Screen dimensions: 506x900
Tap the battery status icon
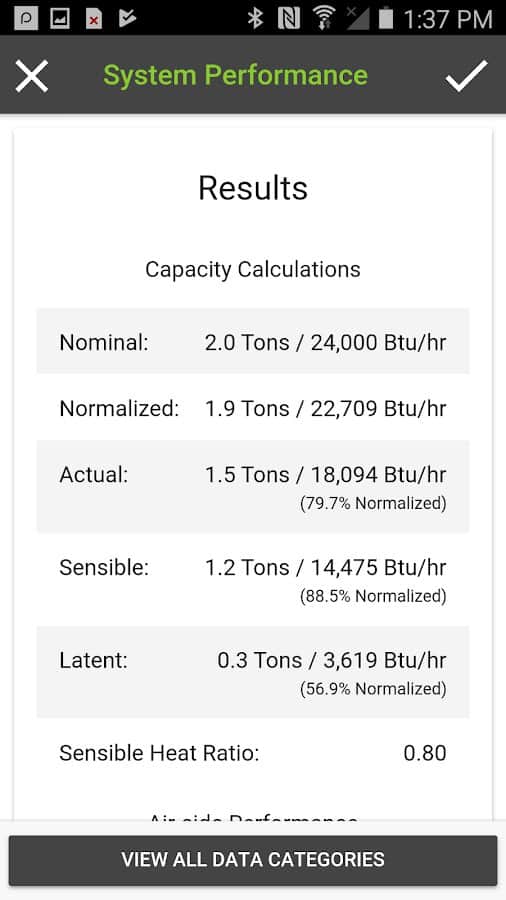point(386,18)
